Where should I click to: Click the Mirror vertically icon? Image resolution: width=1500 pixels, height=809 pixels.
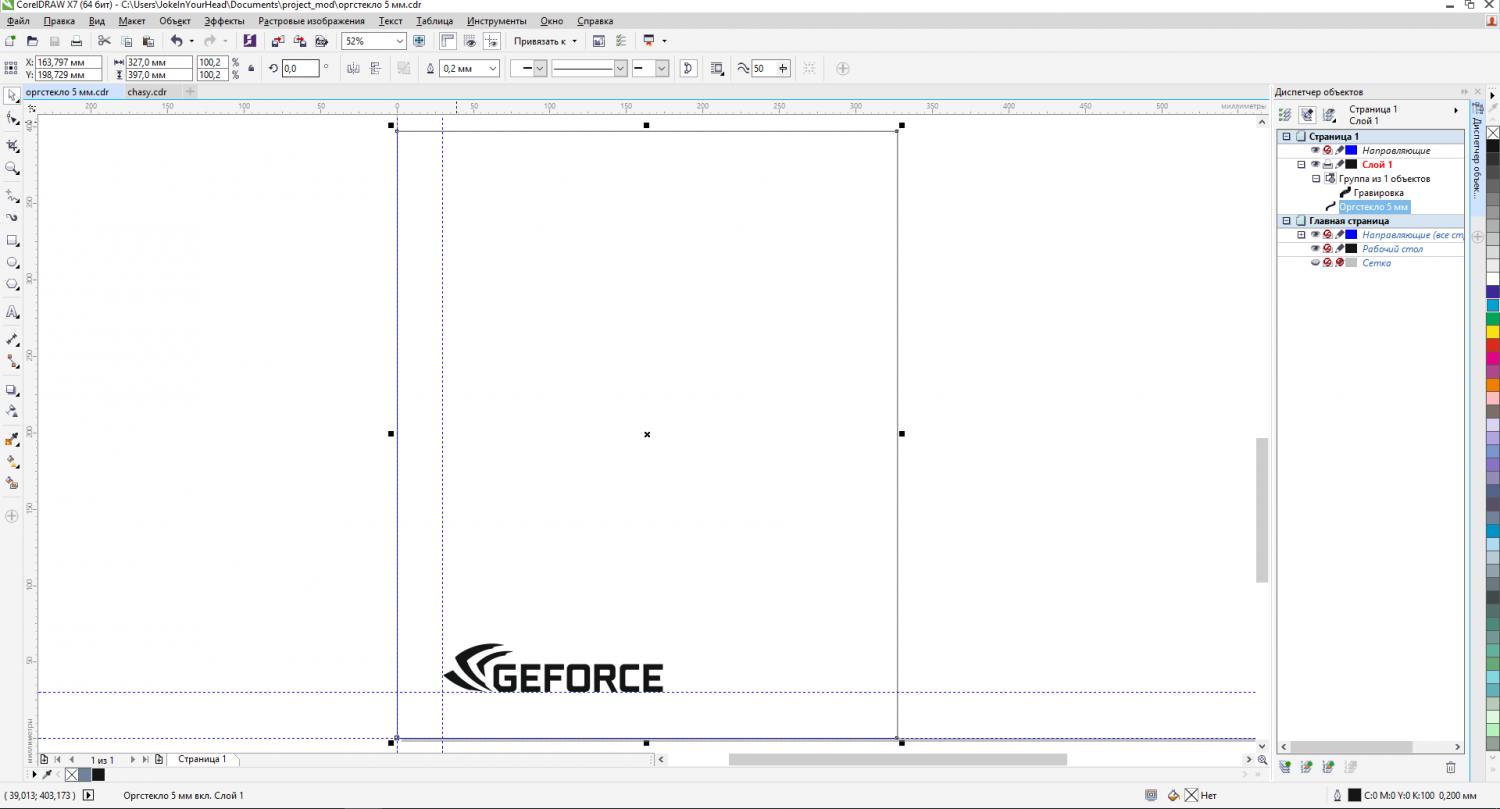pyautogui.click(x=376, y=69)
